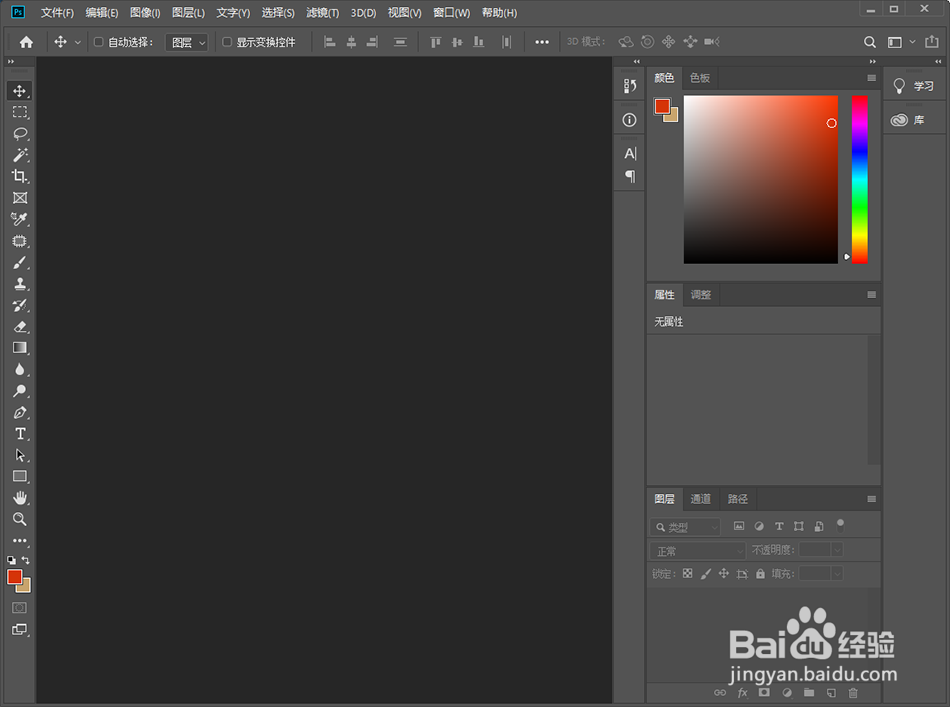Switch to the 调整 tab
The image size is (950, 707).
point(700,295)
